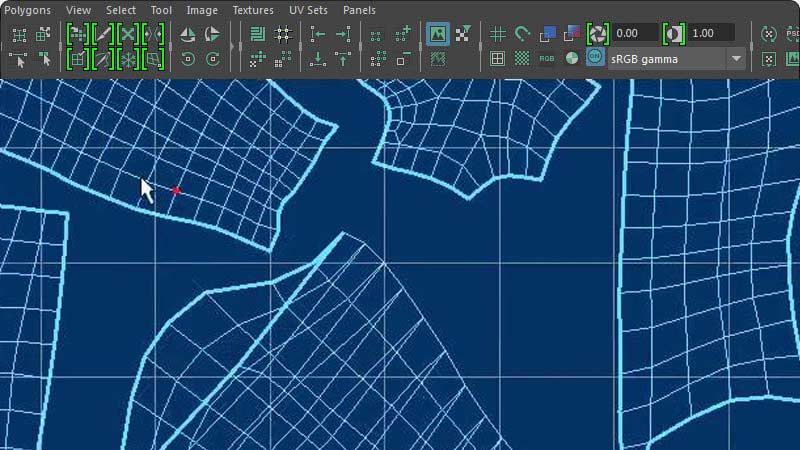
Task: Toggle the blue-red gradient square icon
Action: 572,34
